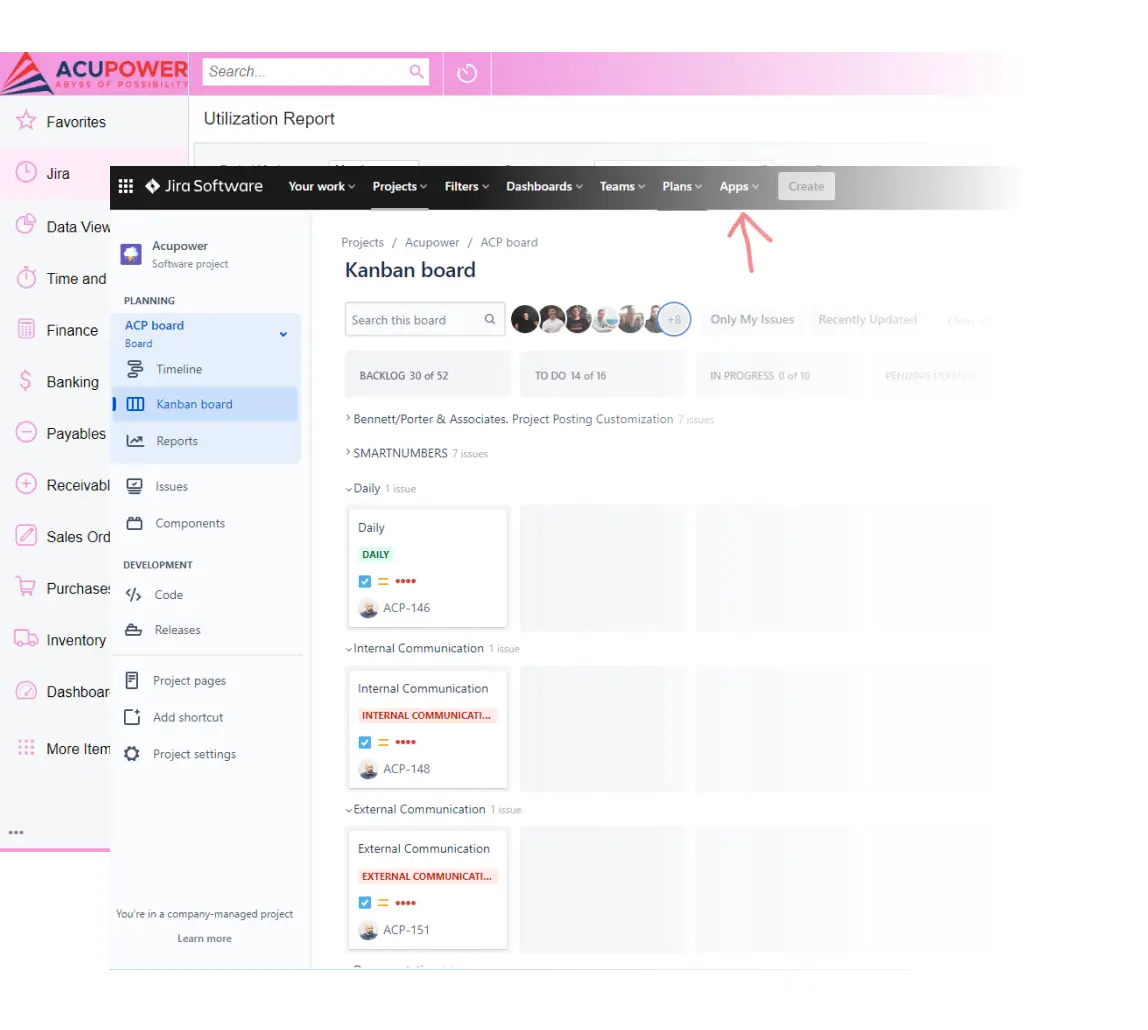Open the Dashboards menu
This screenshot has width=1148, height=1030.
coord(544,187)
